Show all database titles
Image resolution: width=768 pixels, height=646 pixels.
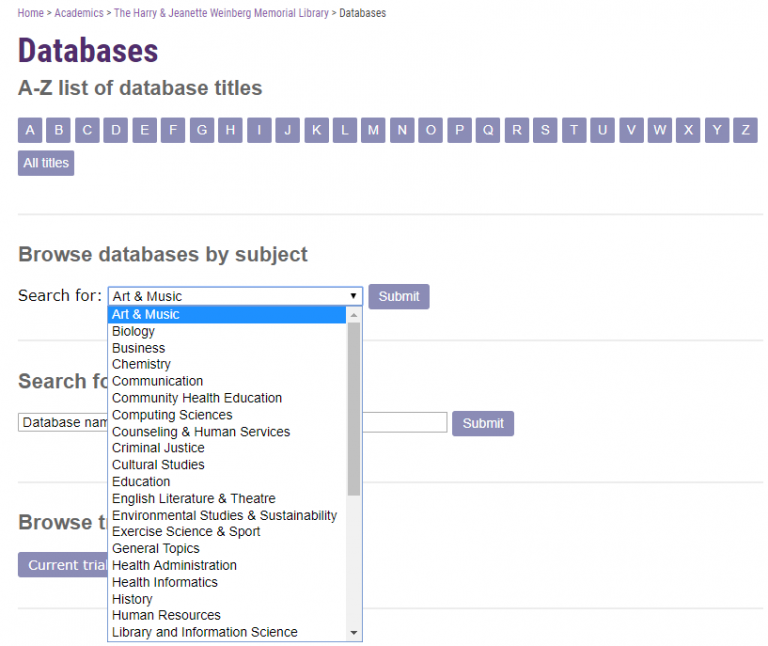[46, 163]
